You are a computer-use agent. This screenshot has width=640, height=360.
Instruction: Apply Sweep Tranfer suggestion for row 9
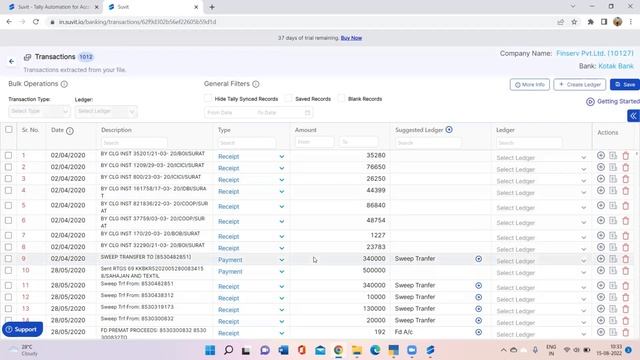click(478, 259)
